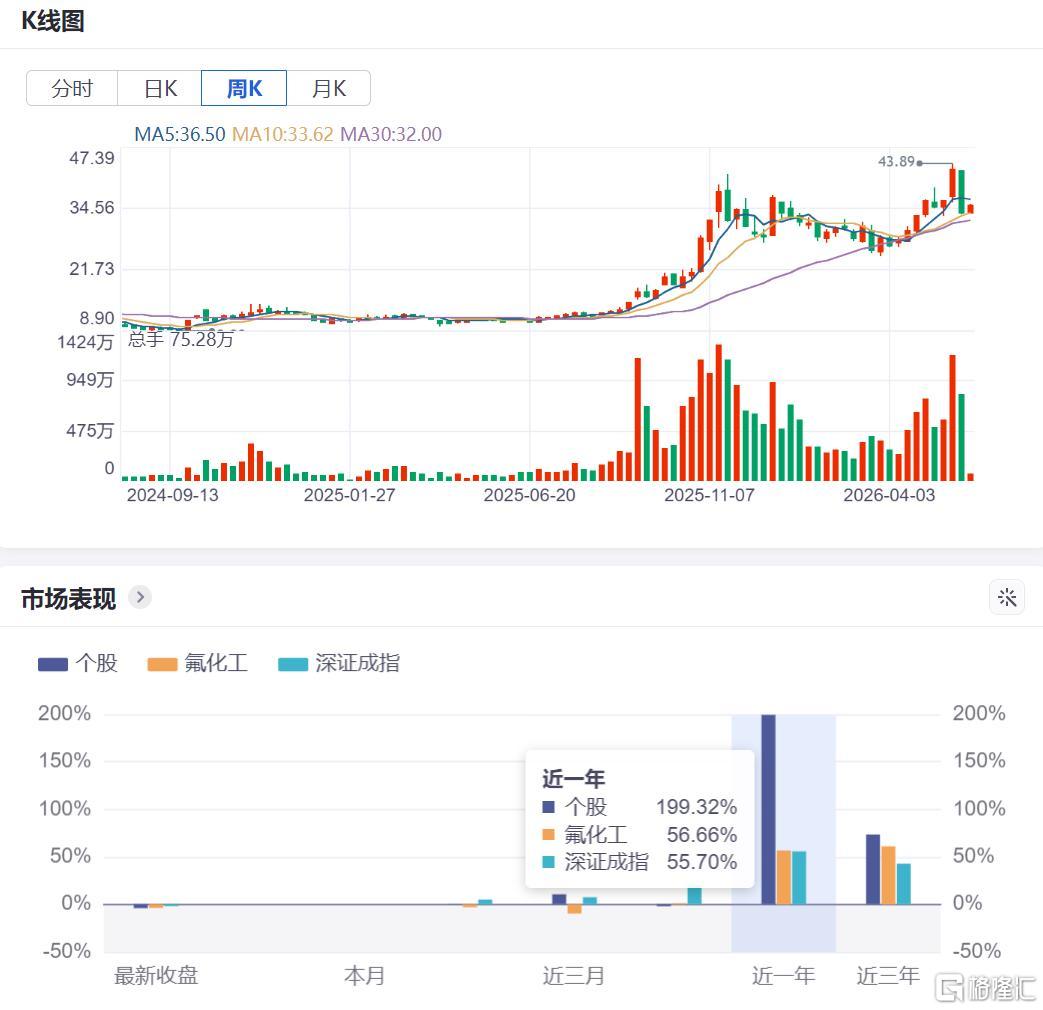Toggle the 氟化工 legend series

coord(198,663)
